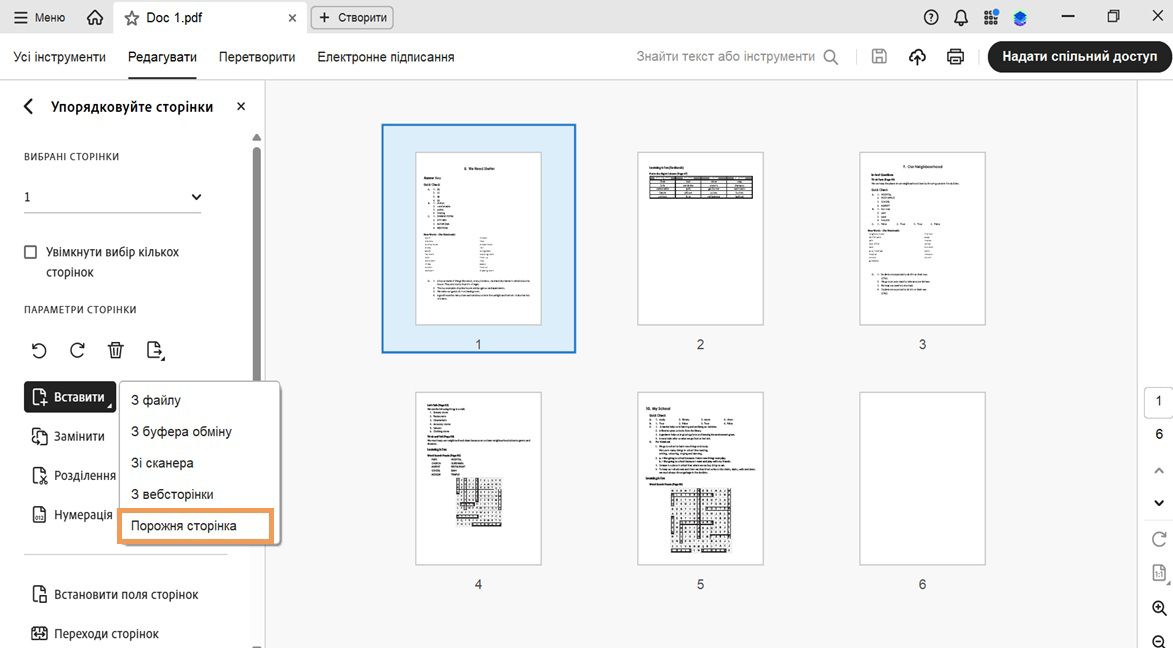Rotate page clockwise icon
The image size is (1173, 648).
click(77, 350)
